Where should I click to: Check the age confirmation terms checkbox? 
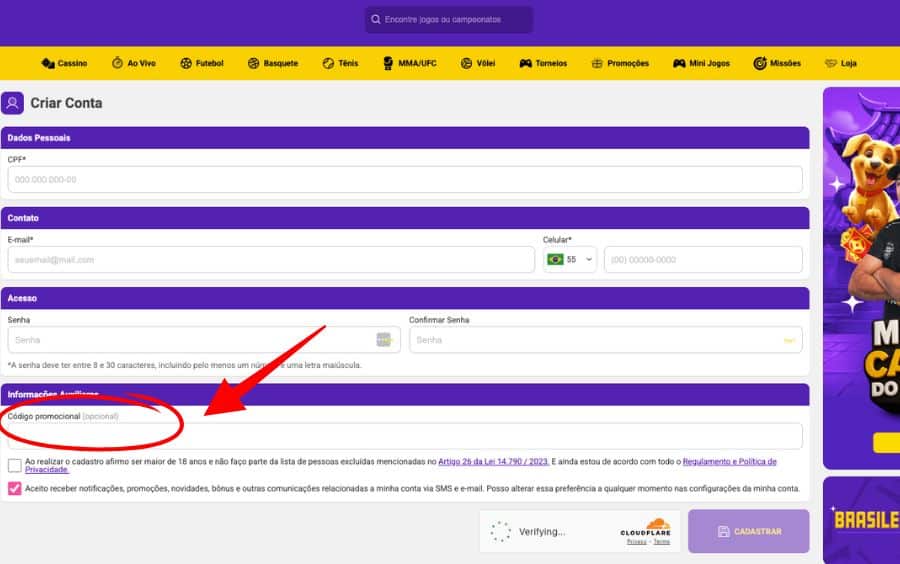14,465
